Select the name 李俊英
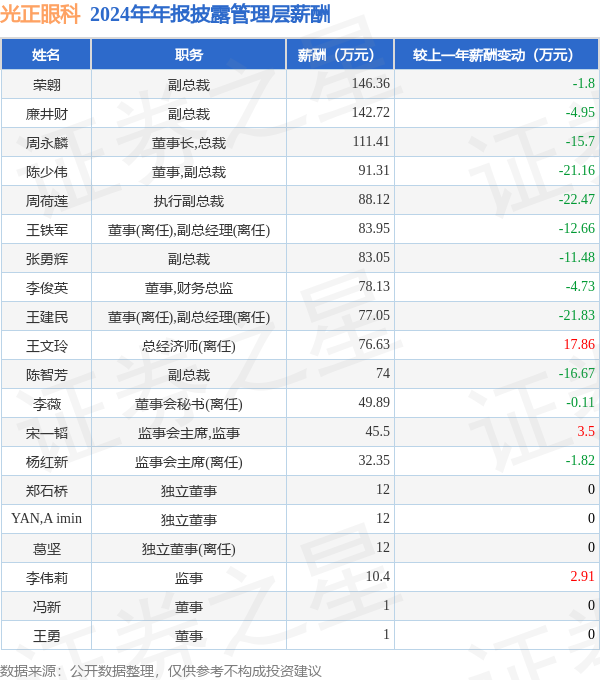Image resolution: width=600 pixels, height=680 pixels. [x=46, y=288]
